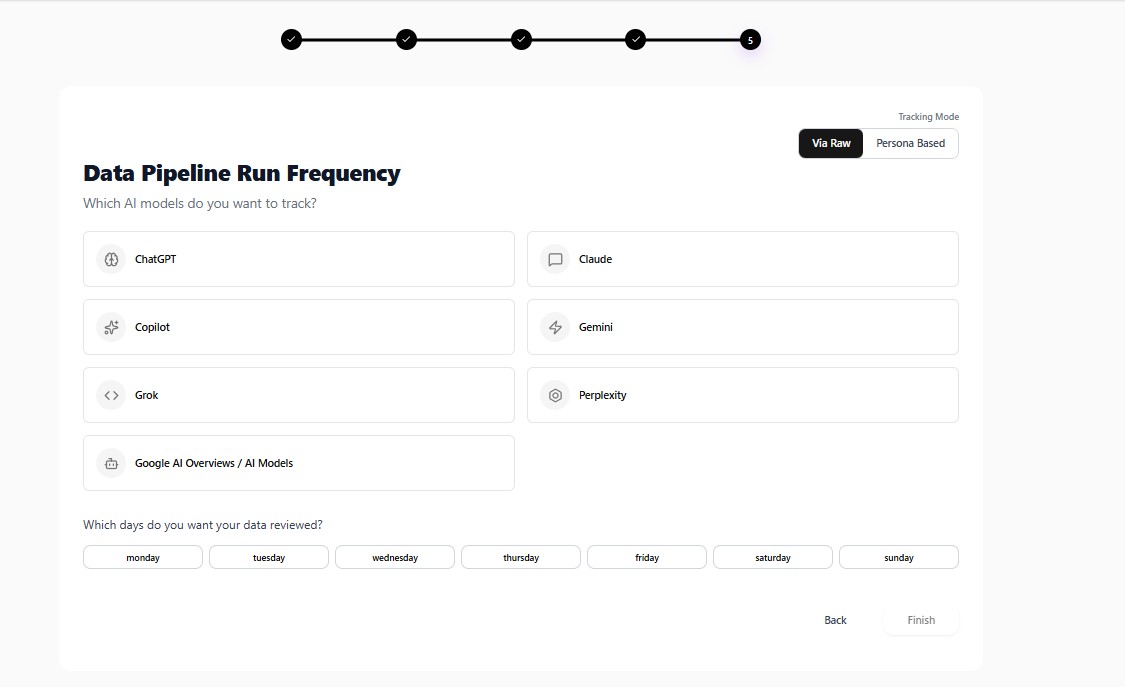Click 'Which AI models do you want to track?' text
The image size is (1125, 687).
(x=199, y=204)
